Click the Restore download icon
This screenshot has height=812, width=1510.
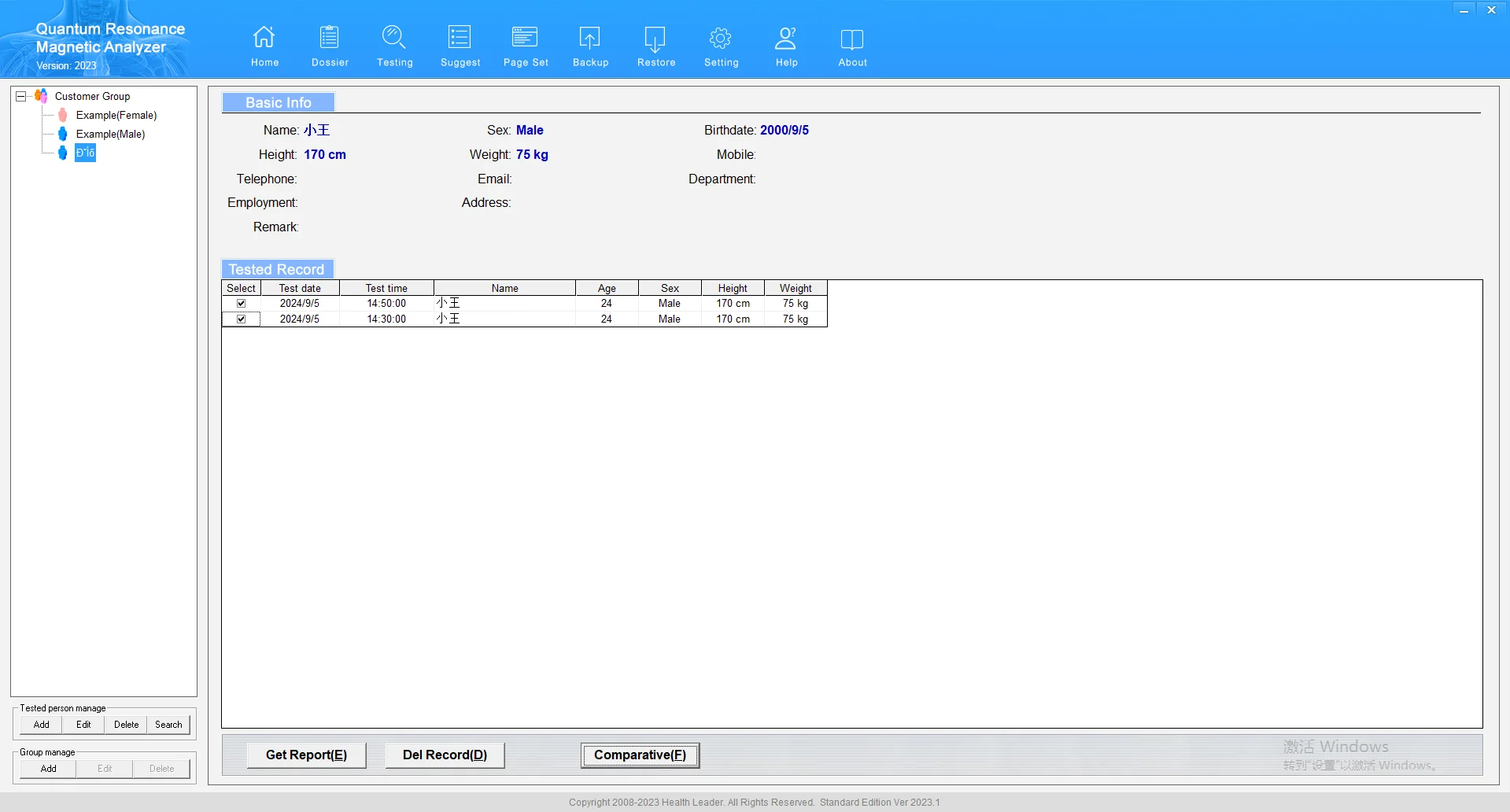tap(655, 38)
